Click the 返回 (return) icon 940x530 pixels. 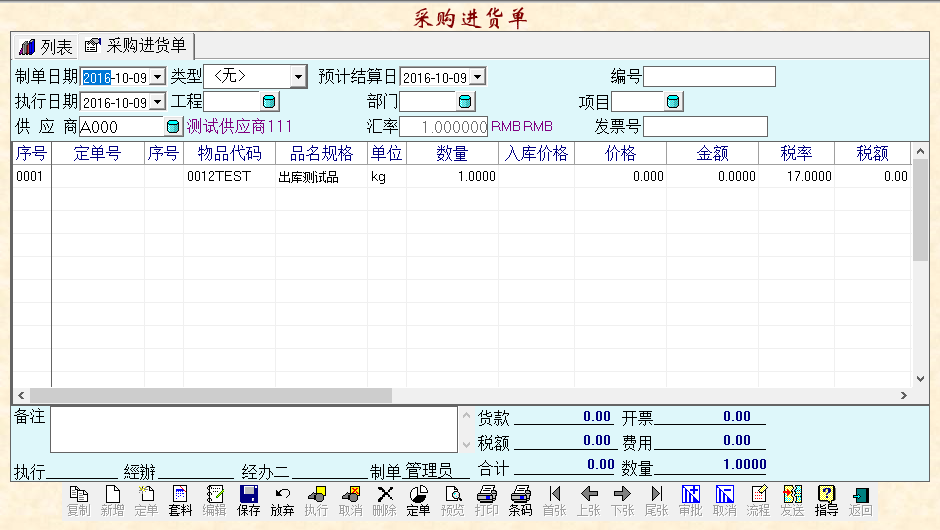pyautogui.click(x=860, y=501)
